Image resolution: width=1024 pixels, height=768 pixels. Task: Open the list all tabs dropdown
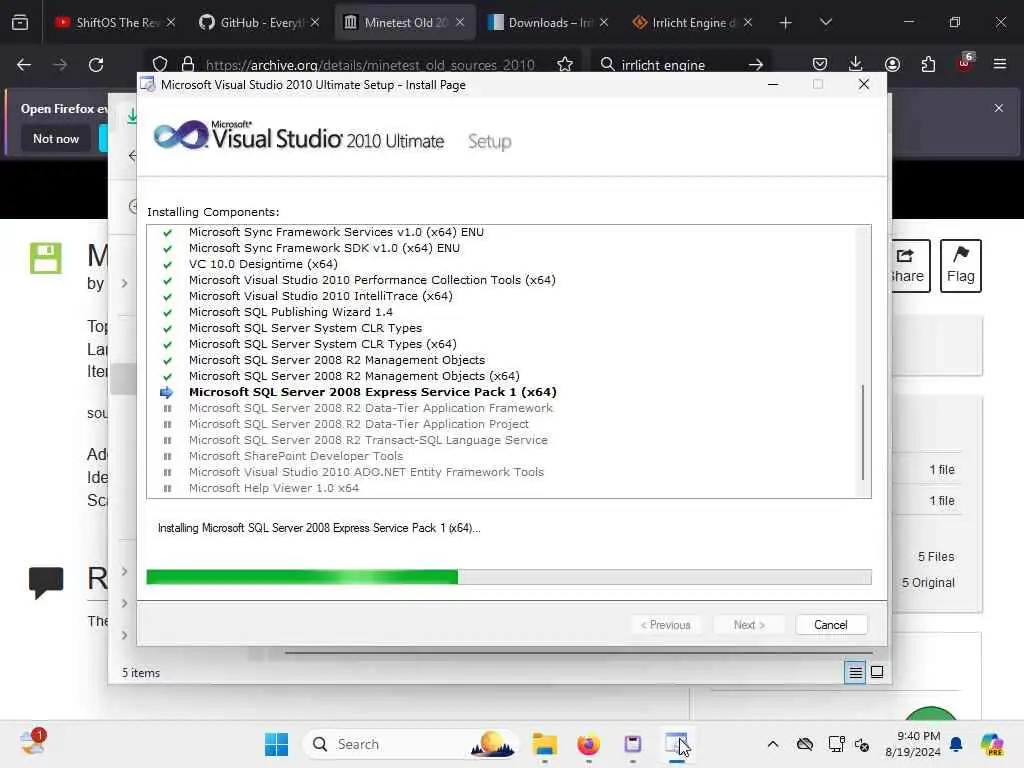tap(825, 23)
